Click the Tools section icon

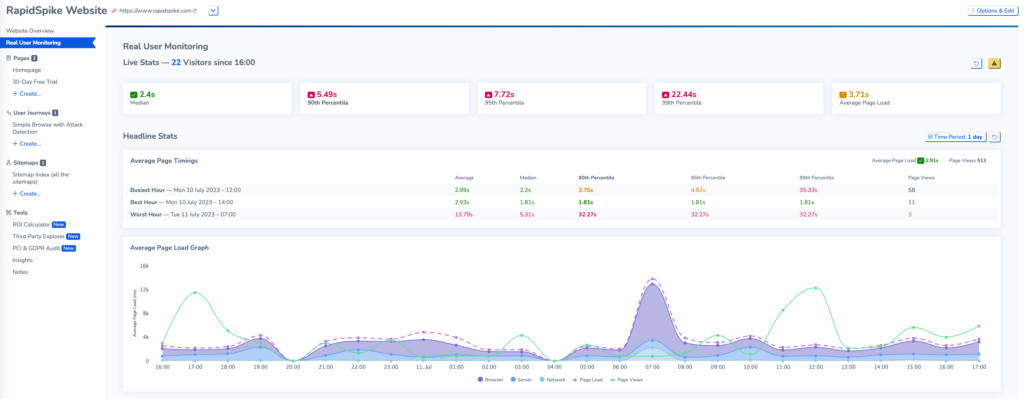coord(8,212)
